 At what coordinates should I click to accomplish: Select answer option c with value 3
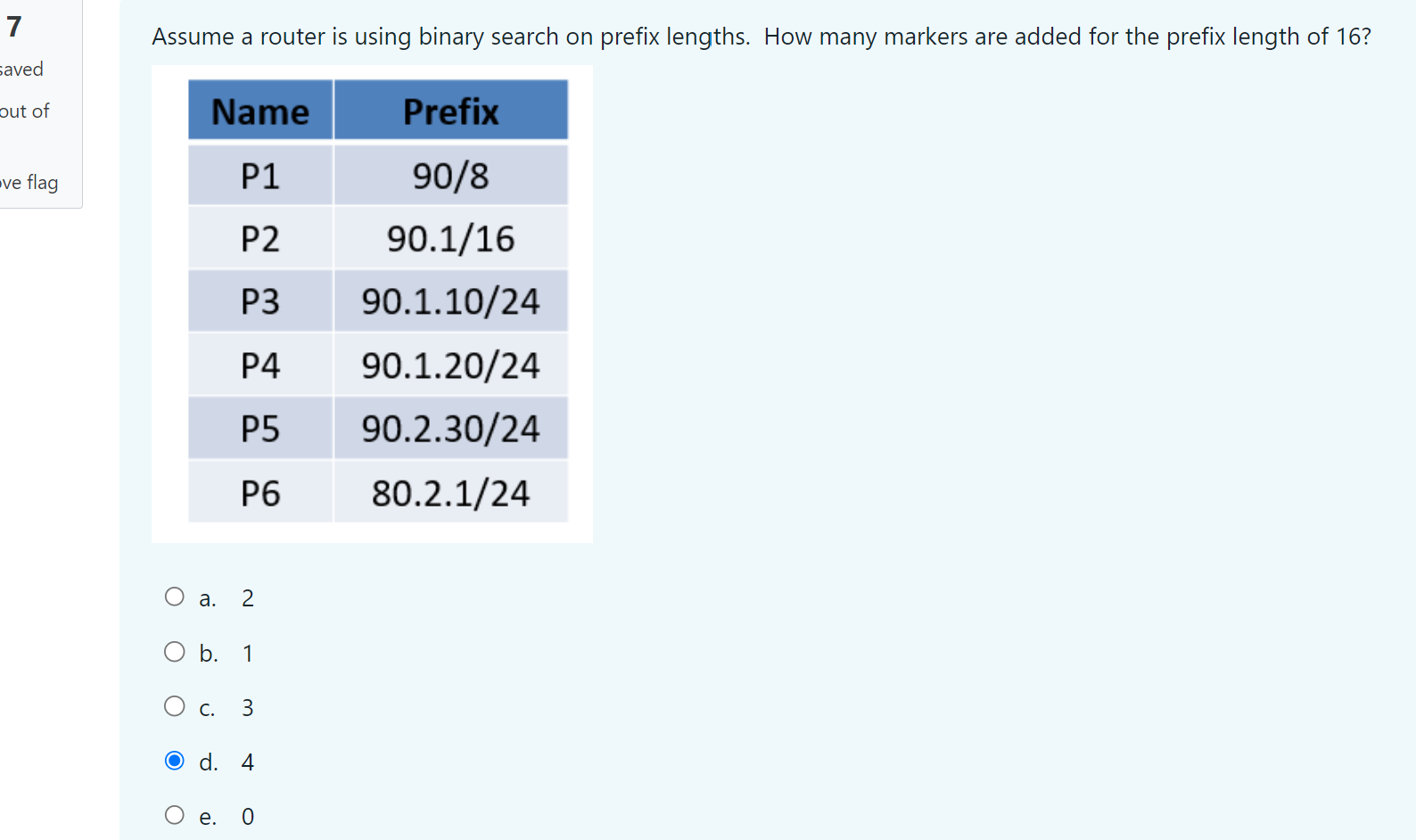tap(175, 706)
